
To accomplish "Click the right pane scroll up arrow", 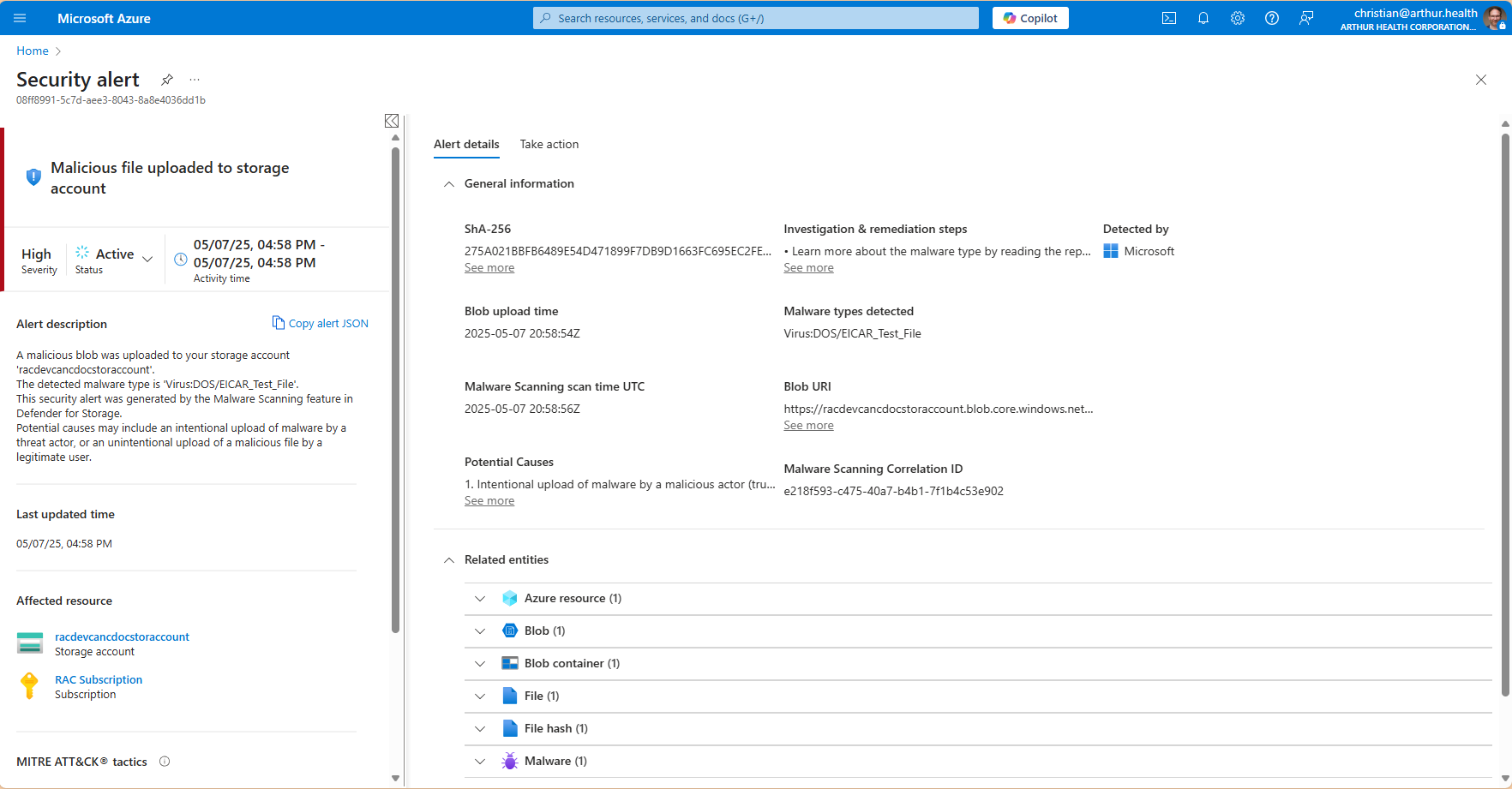I will 1505,124.
